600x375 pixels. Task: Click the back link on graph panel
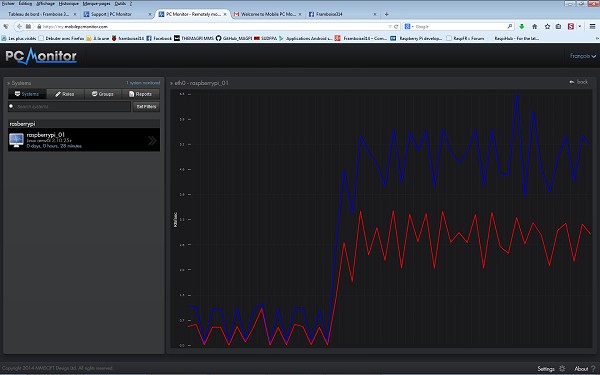(x=579, y=82)
